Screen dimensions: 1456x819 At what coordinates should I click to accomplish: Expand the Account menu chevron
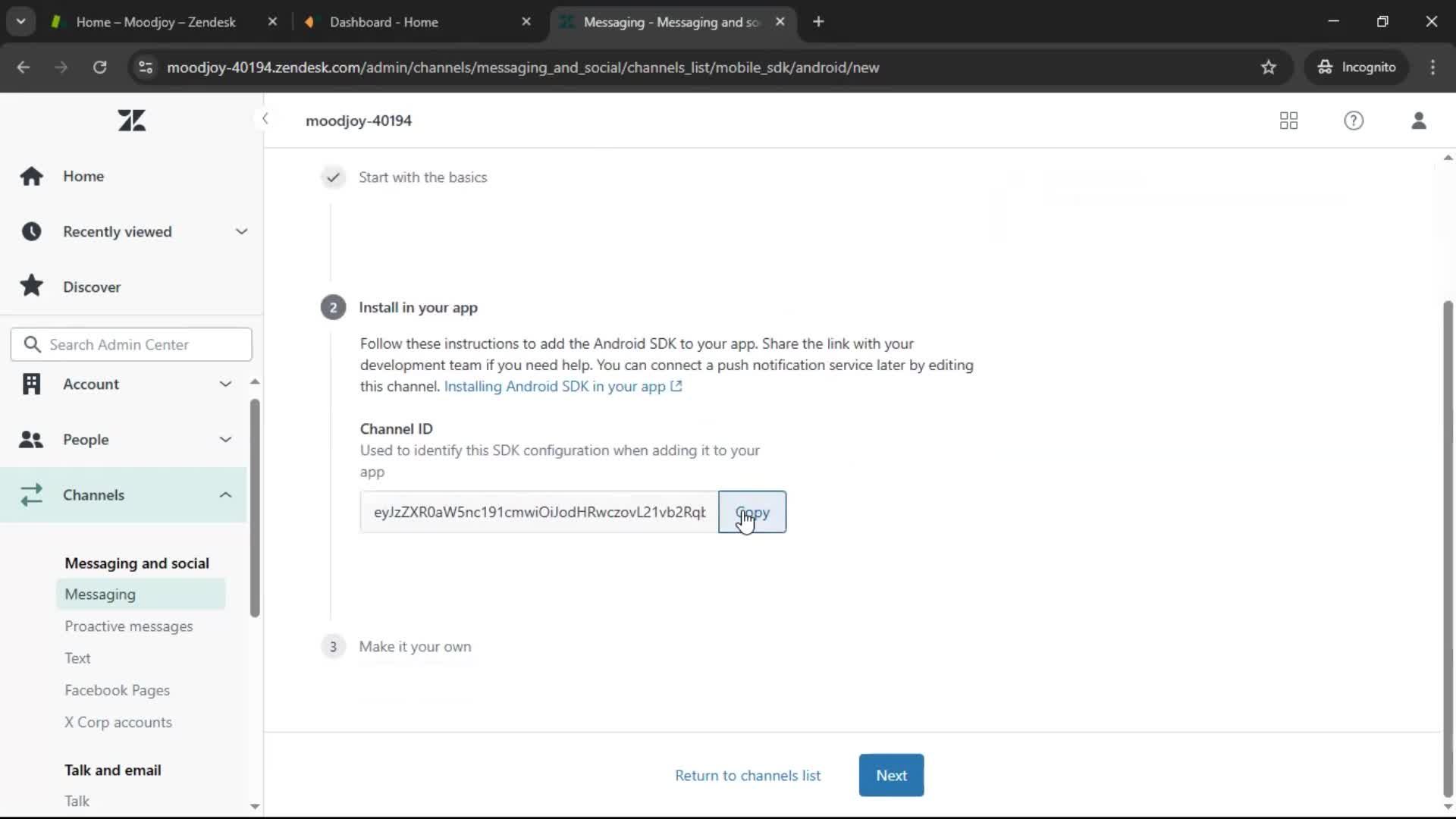coord(225,384)
